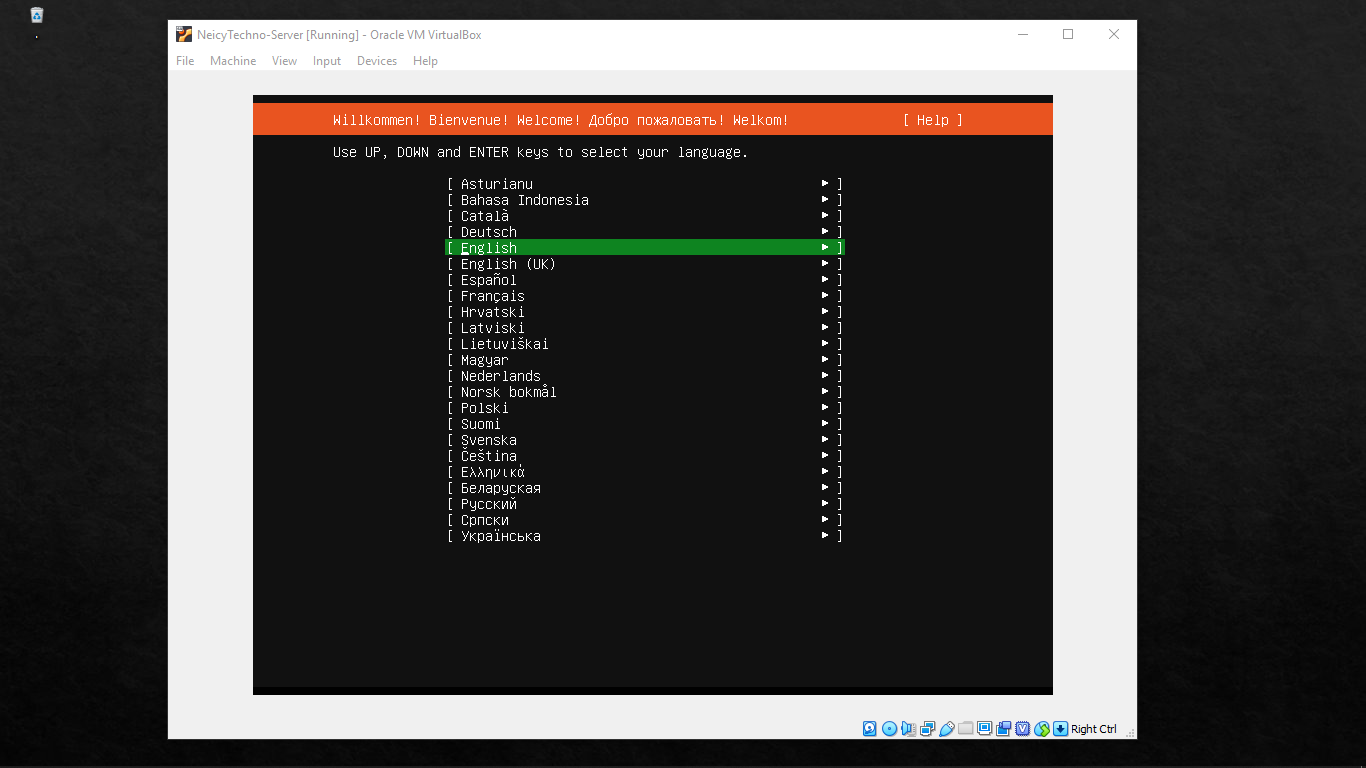Select the highlighted English language

pyautogui.click(x=645, y=247)
